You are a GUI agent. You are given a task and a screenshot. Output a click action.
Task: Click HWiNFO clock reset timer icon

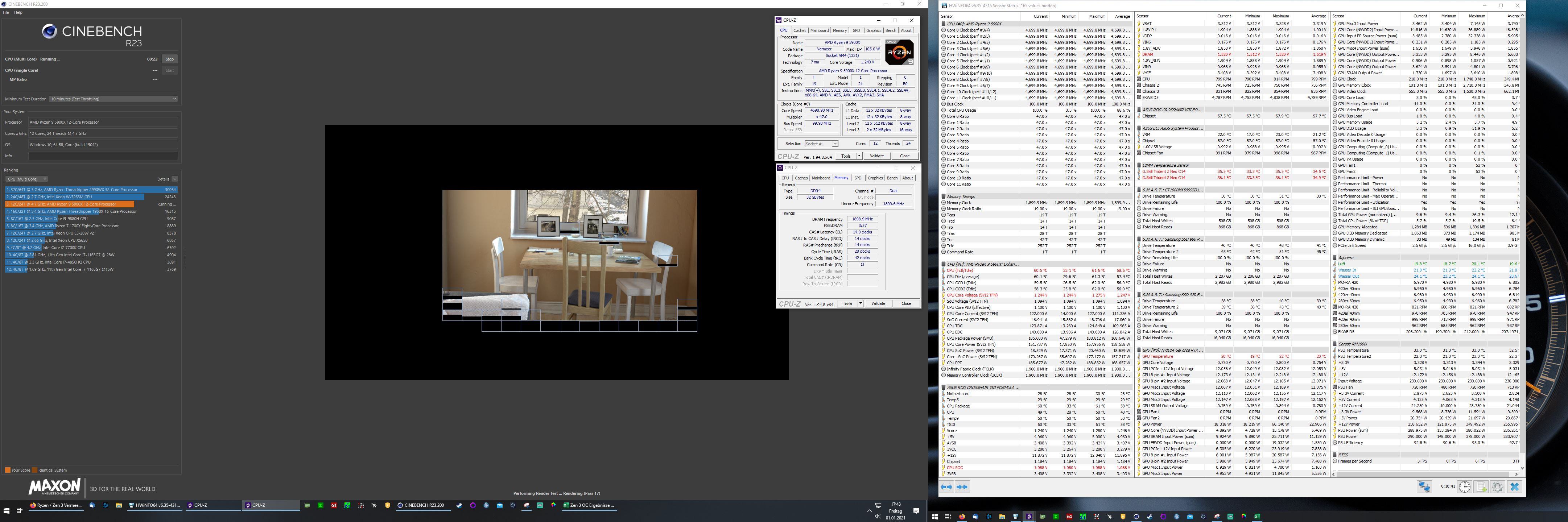[x=1465, y=486]
